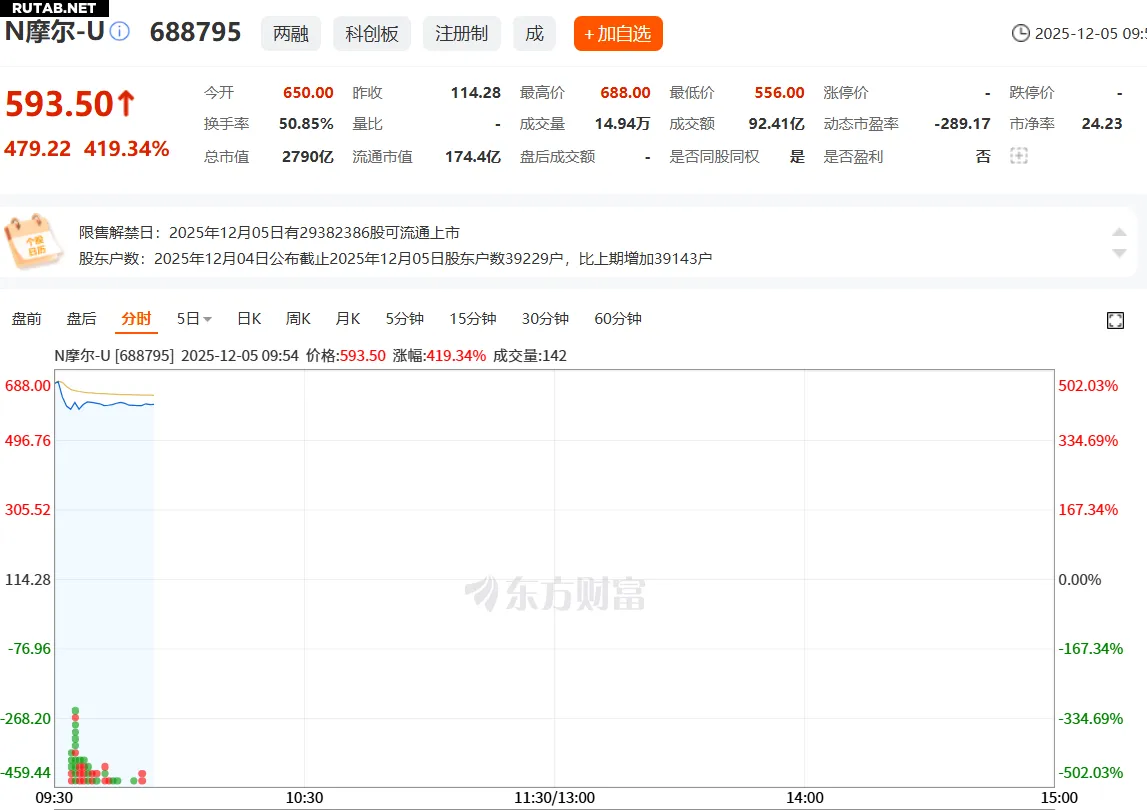The height and width of the screenshot is (810, 1147).
Task: Switch to the 日K chart tab
Action: (248, 319)
